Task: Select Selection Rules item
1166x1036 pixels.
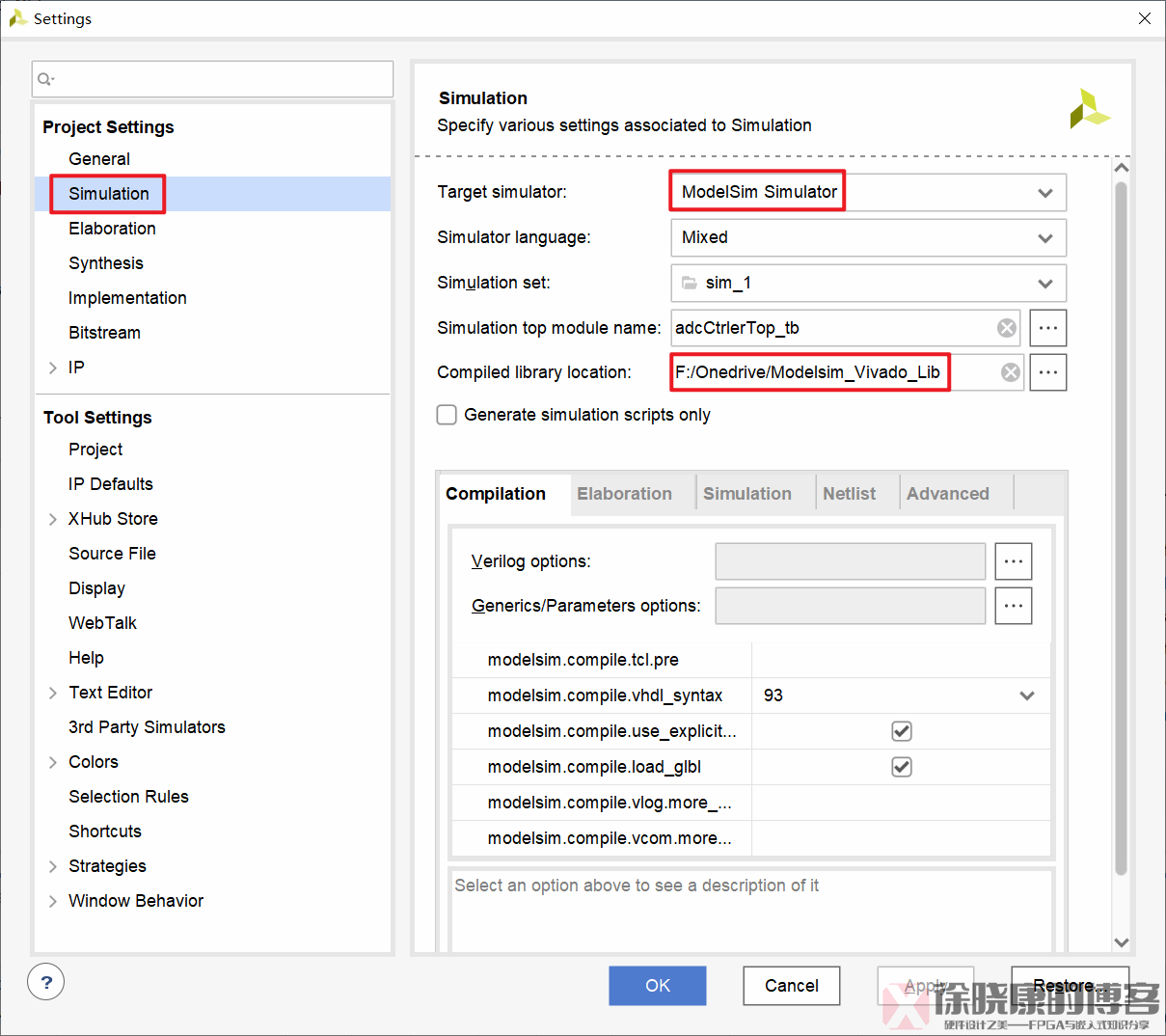Action: point(128,797)
